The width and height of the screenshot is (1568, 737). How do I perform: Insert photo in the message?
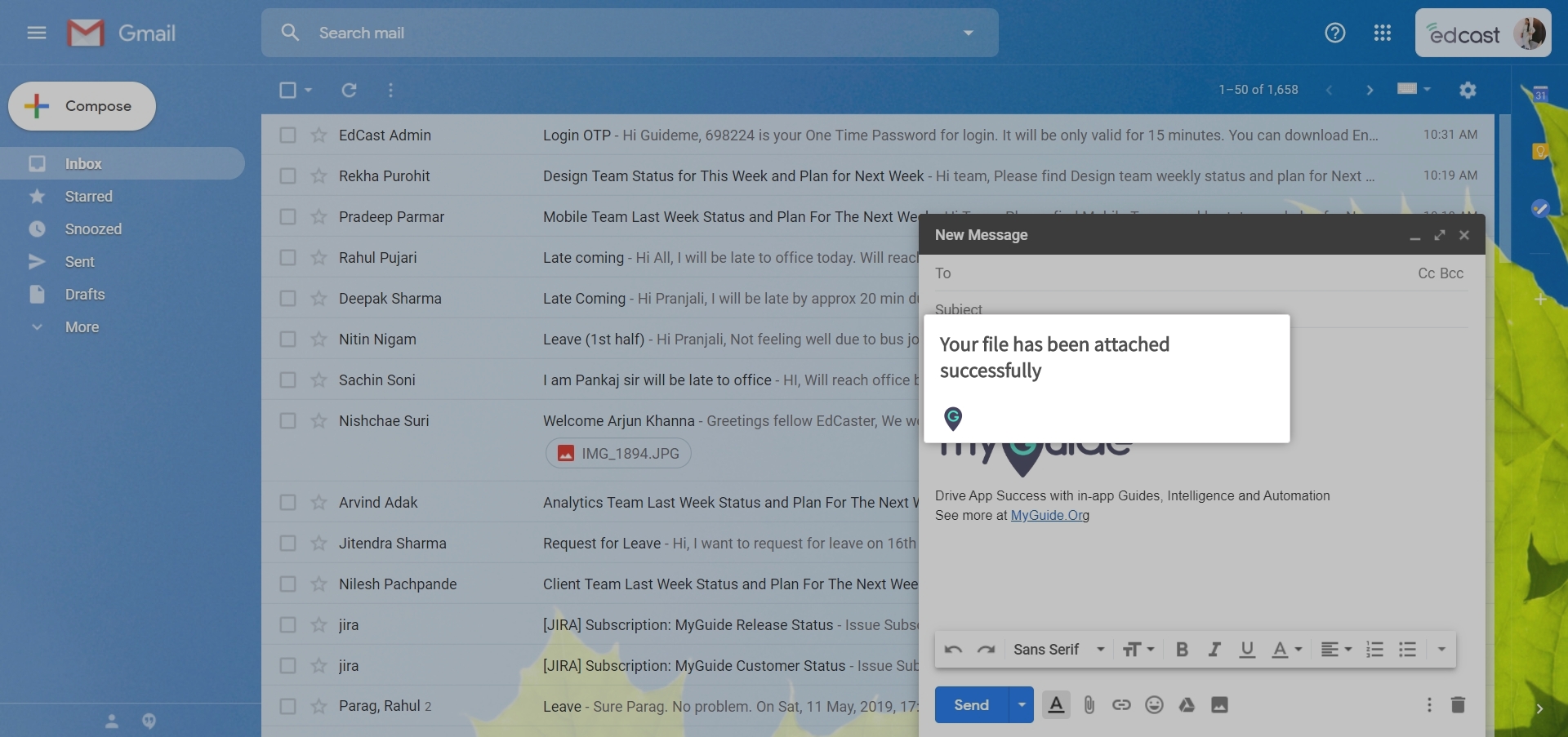click(x=1219, y=704)
